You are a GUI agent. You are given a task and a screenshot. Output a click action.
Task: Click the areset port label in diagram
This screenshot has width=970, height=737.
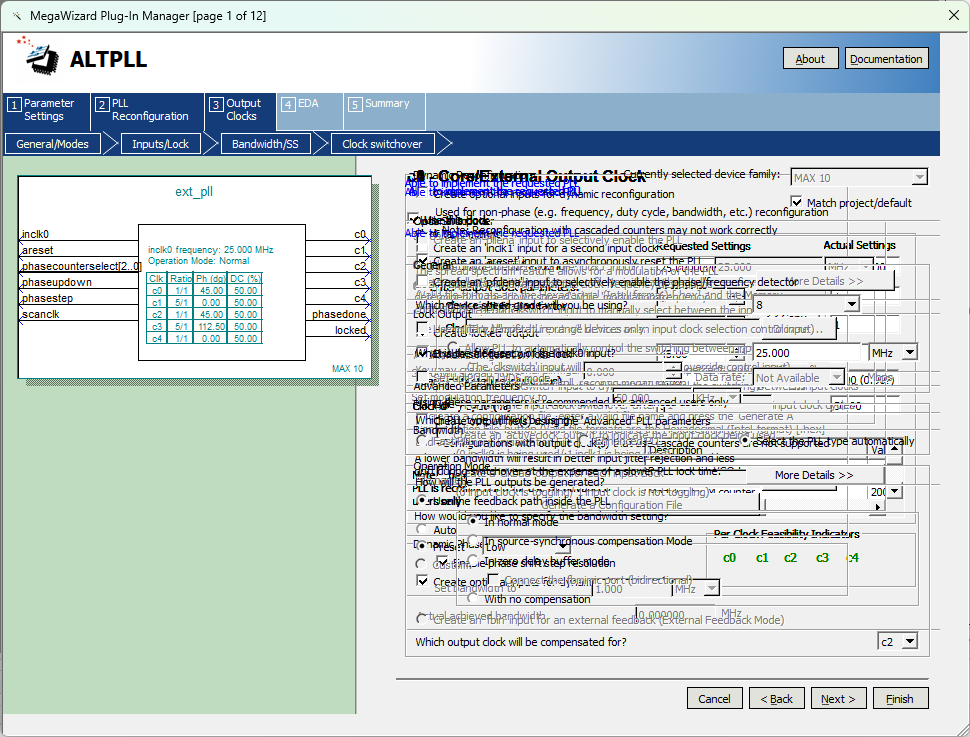[38, 250]
